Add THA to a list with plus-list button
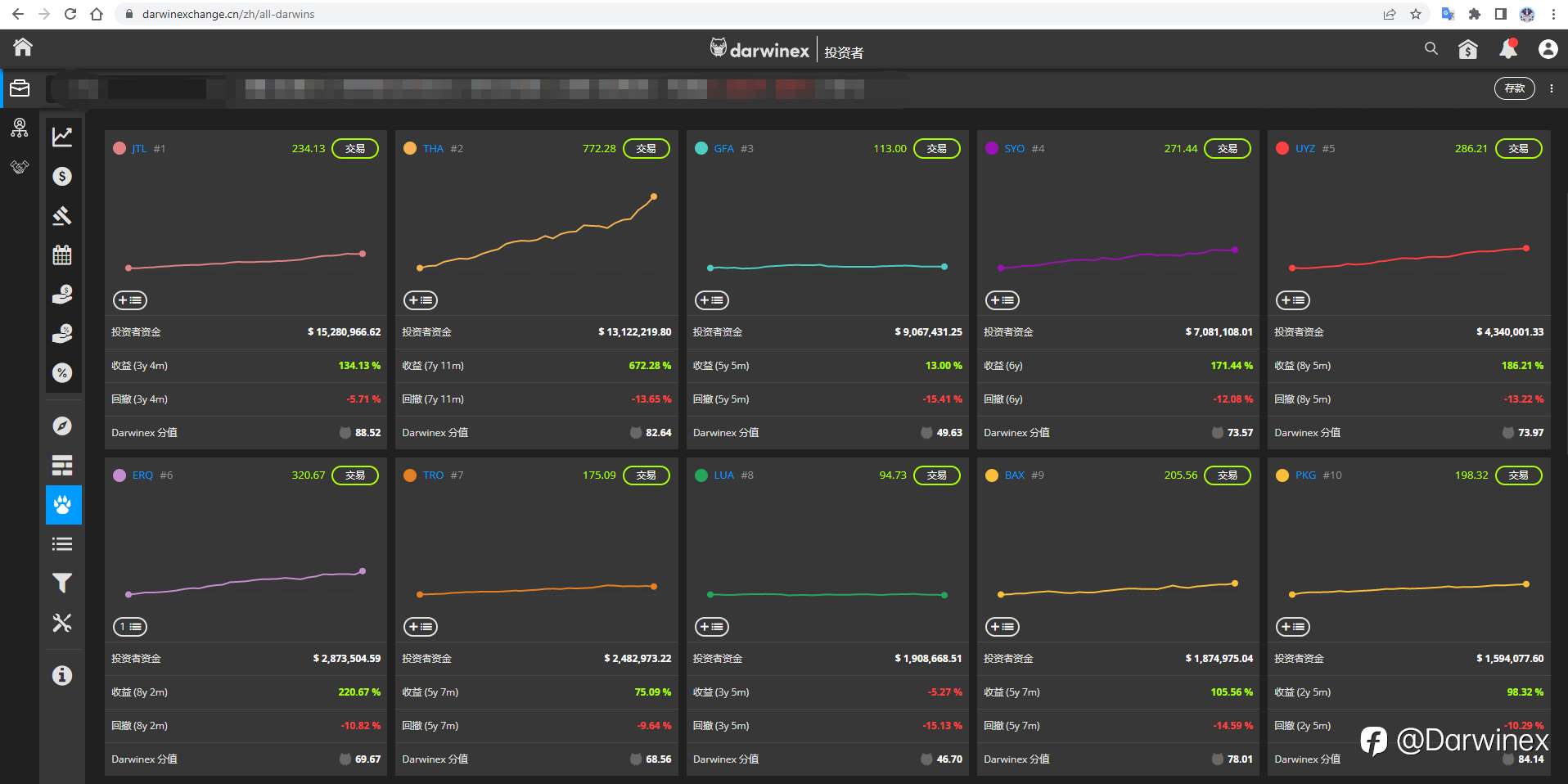This screenshot has height=784, width=1568. (x=421, y=300)
